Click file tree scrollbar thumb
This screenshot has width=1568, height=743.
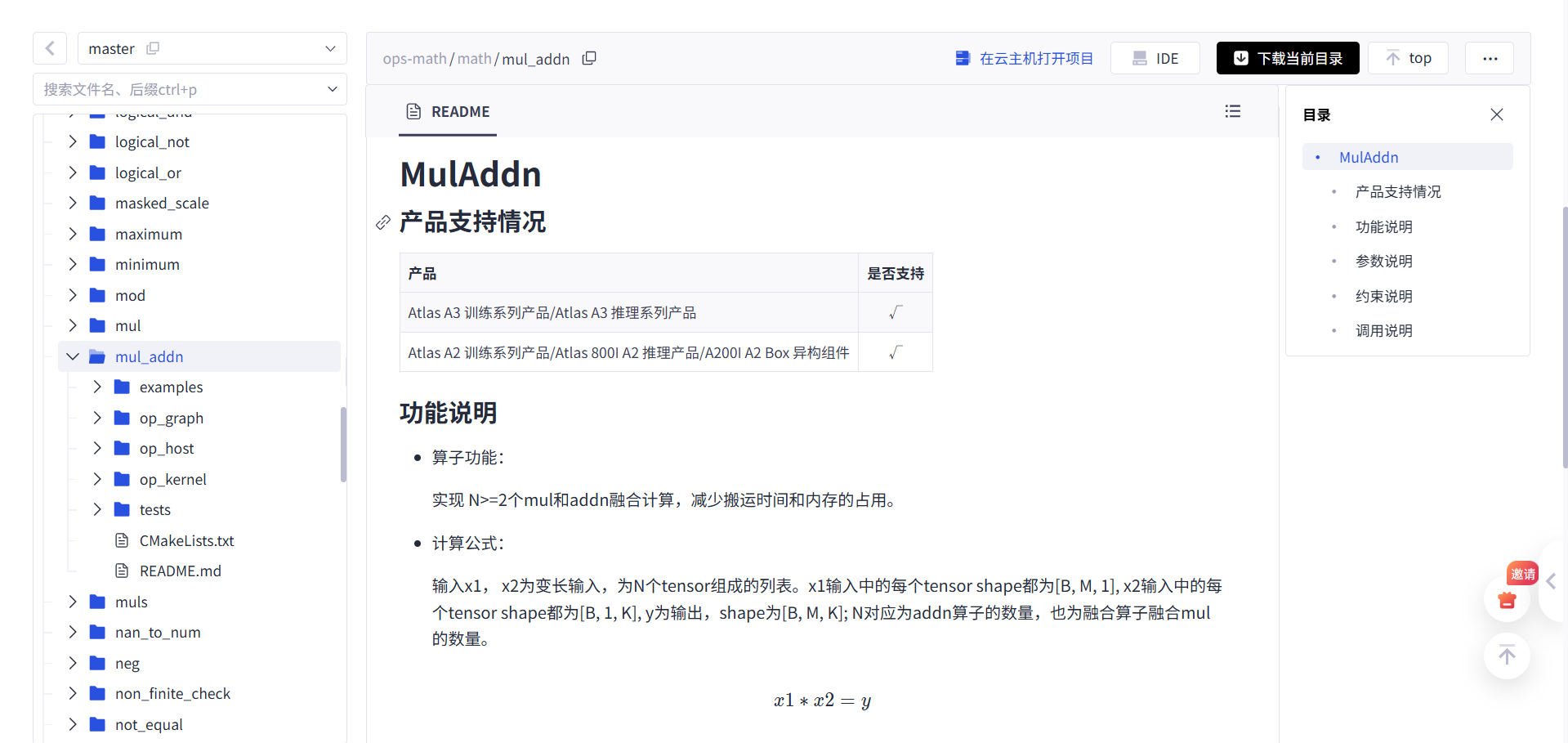343,445
